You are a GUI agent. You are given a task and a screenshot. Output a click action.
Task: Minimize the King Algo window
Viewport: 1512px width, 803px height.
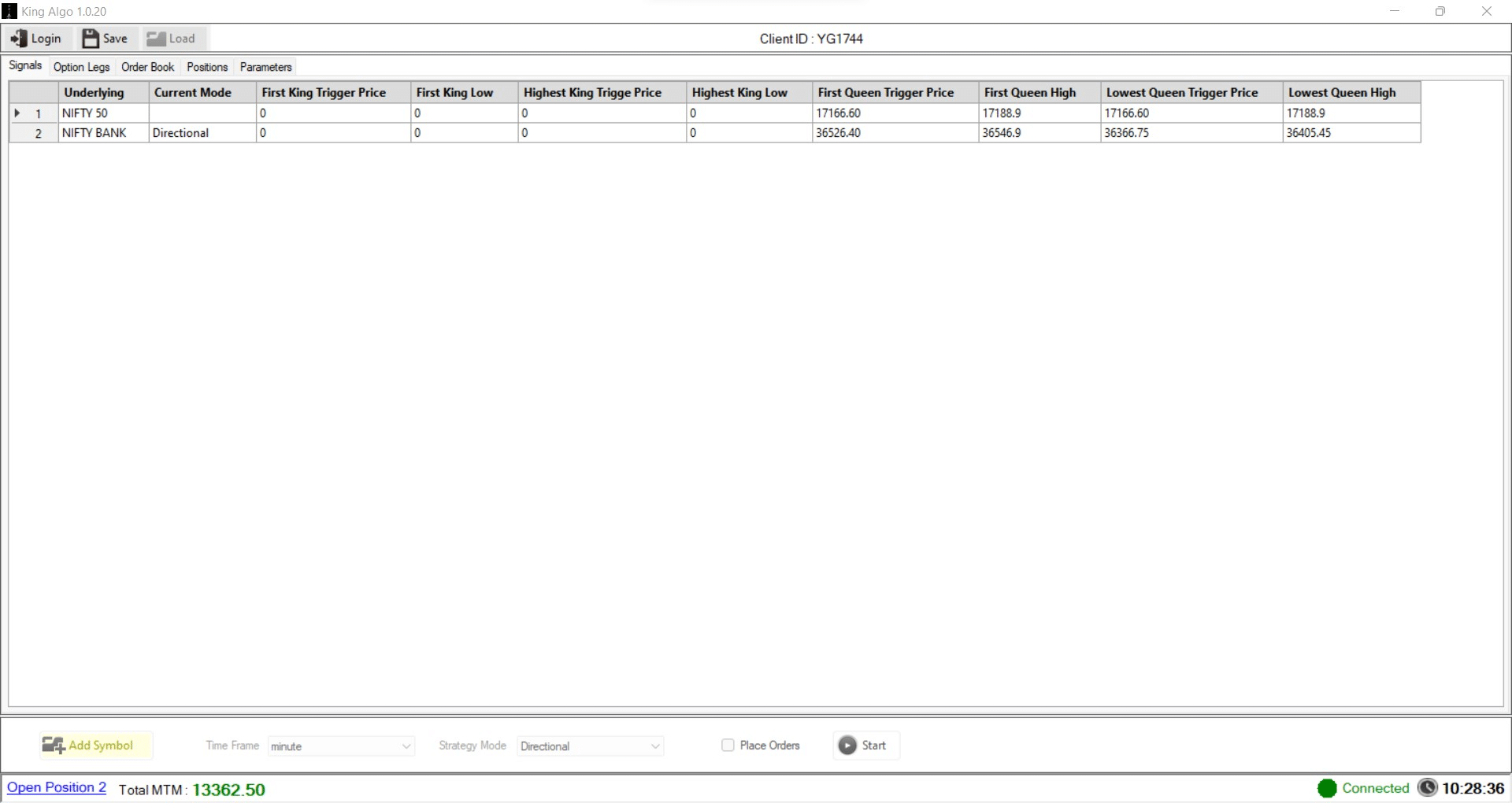click(x=1395, y=11)
